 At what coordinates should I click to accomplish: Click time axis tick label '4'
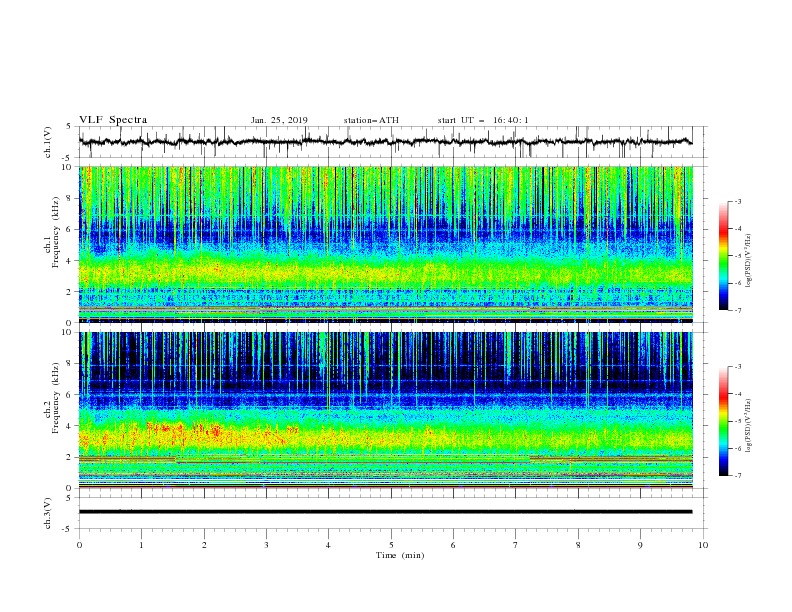pyautogui.click(x=329, y=545)
